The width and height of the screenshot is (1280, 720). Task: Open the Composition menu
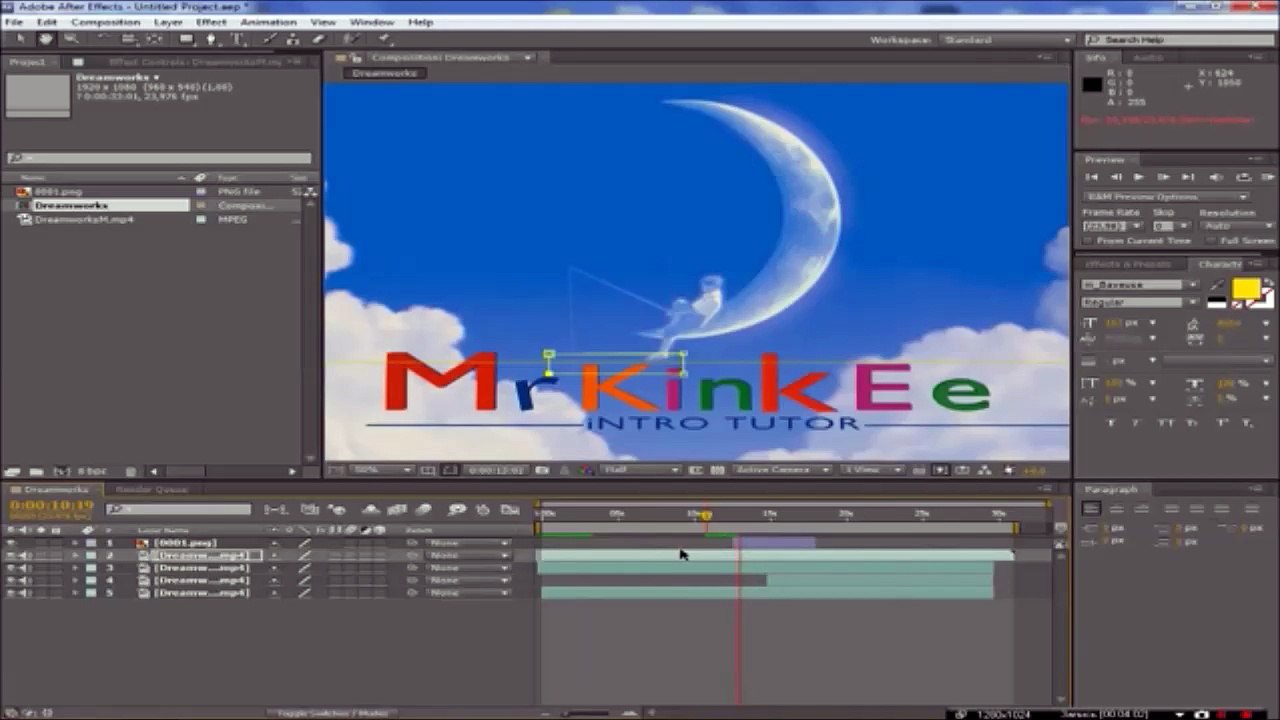click(x=106, y=22)
